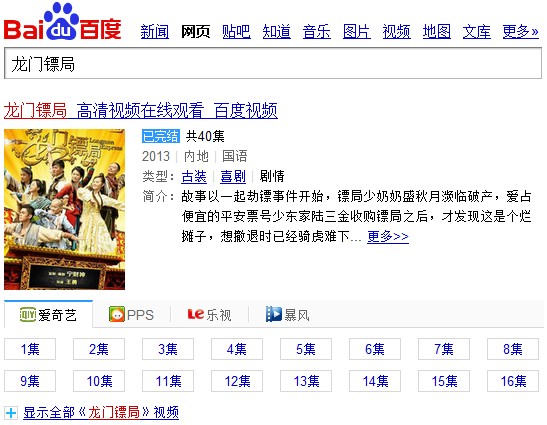Open 视频 in the navigation bar
This screenshot has height=425, width=547.
coord(396,31)
